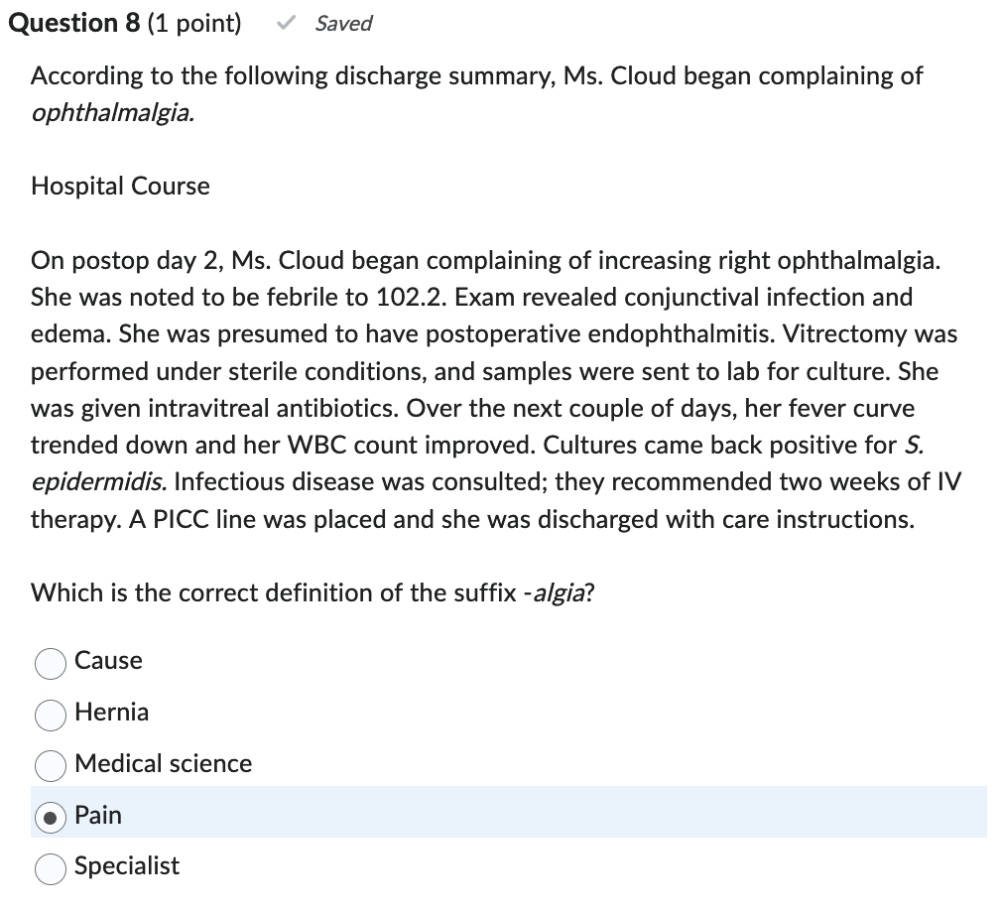Image resolution: width=1000 pixels, height=913 pixels.
Task: Click the 'Hernia' answer label text
Action: [112, 713]
